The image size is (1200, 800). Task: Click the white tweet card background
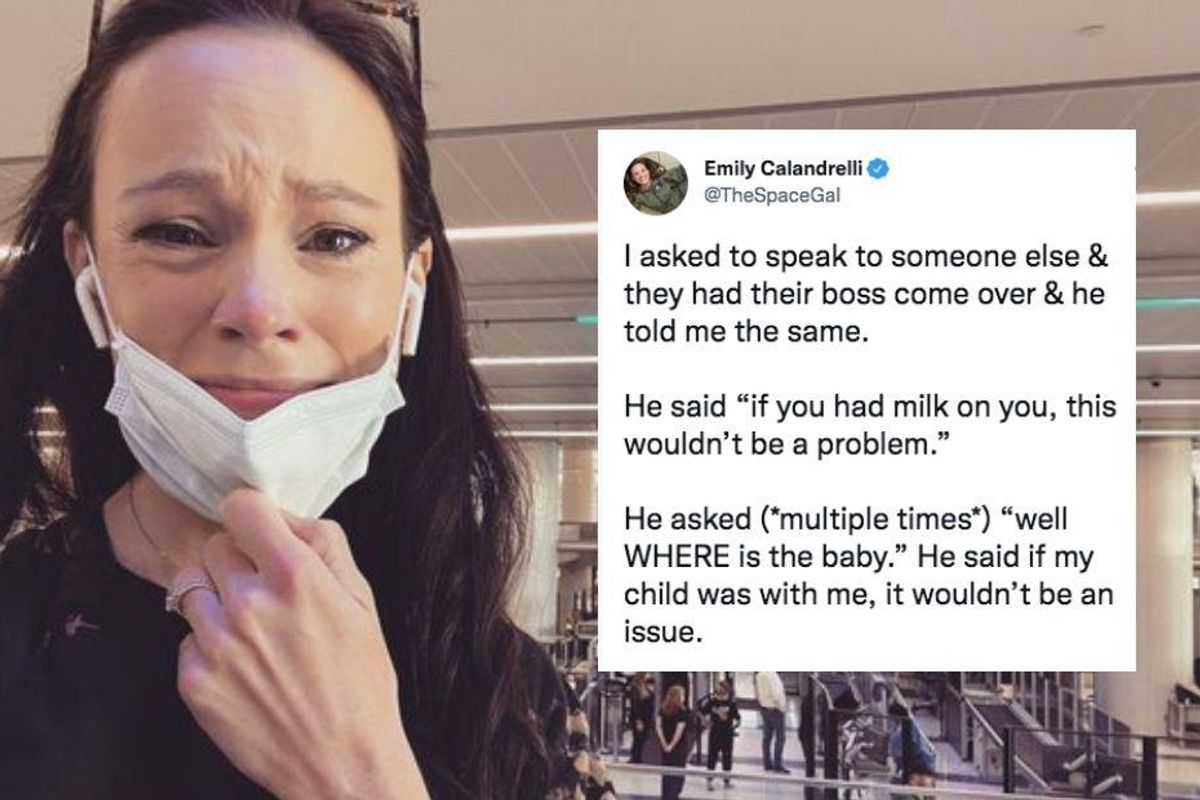(x=866, y=400)
